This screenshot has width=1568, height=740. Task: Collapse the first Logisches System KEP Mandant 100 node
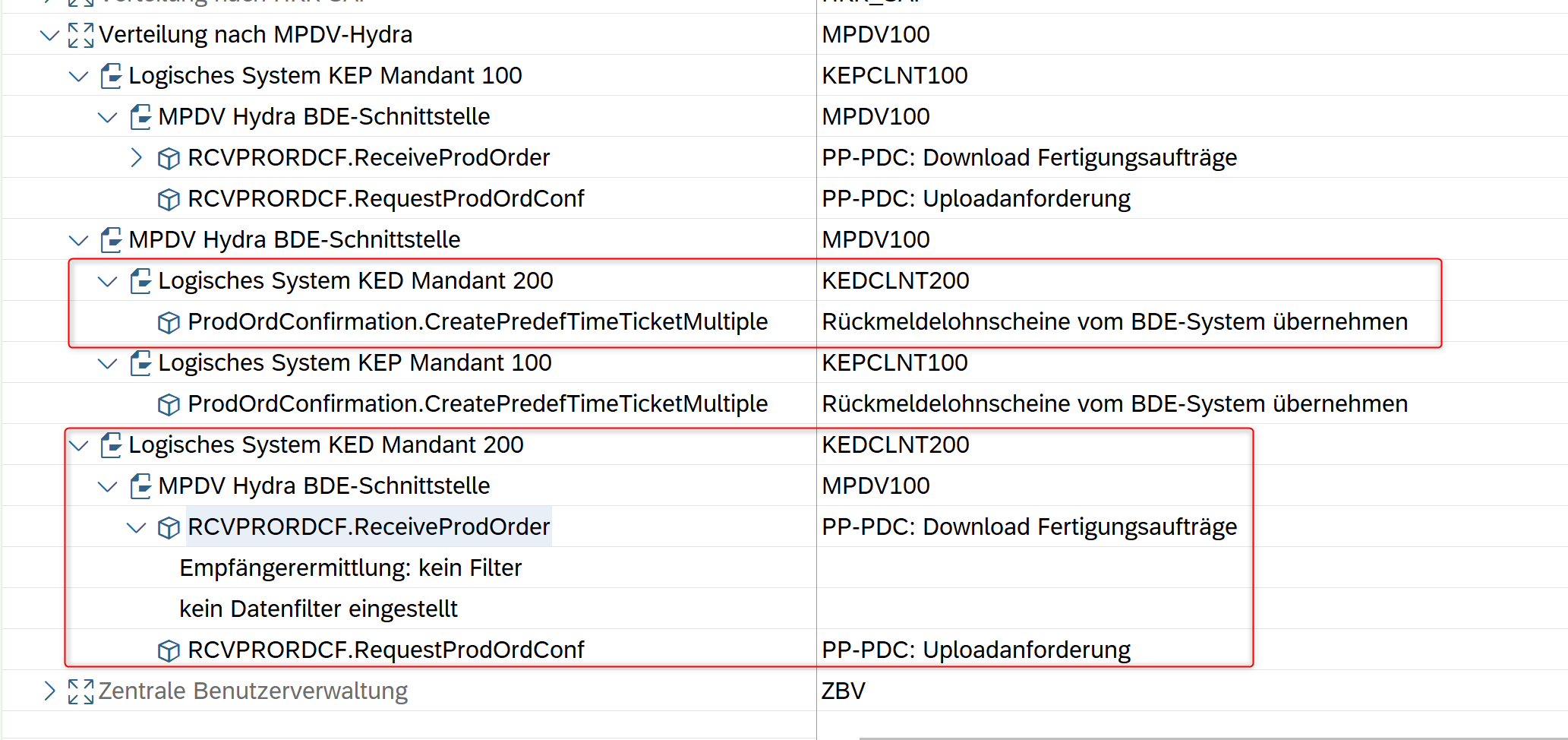(x=79, y=76)
